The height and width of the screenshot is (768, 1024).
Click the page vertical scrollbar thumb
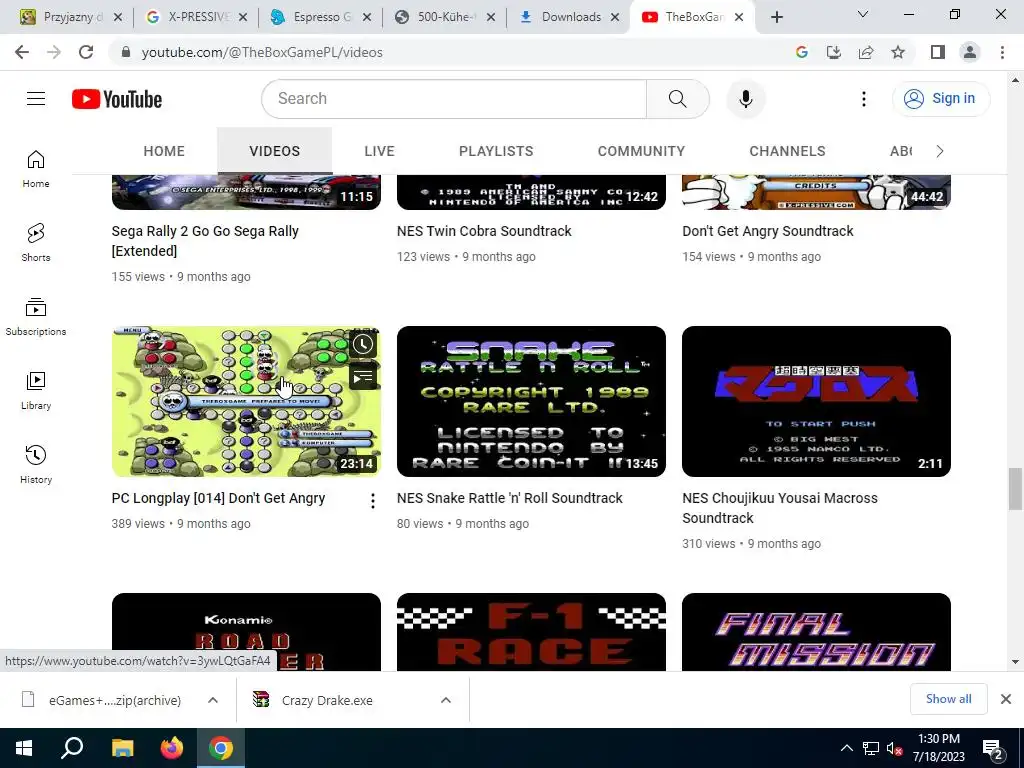(x=1015, y=489)
